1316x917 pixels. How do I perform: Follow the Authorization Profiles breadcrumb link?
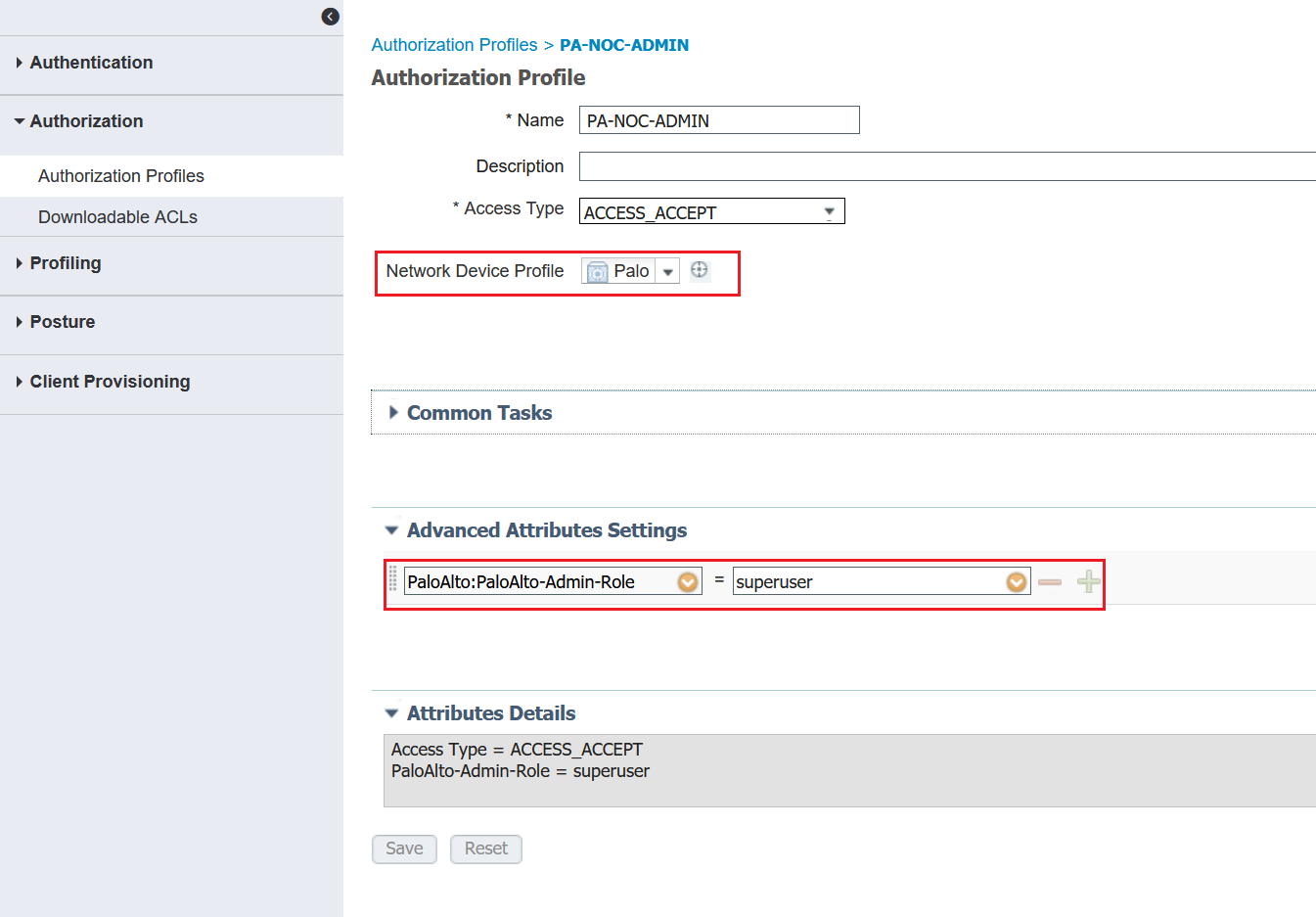click(454, 44)
